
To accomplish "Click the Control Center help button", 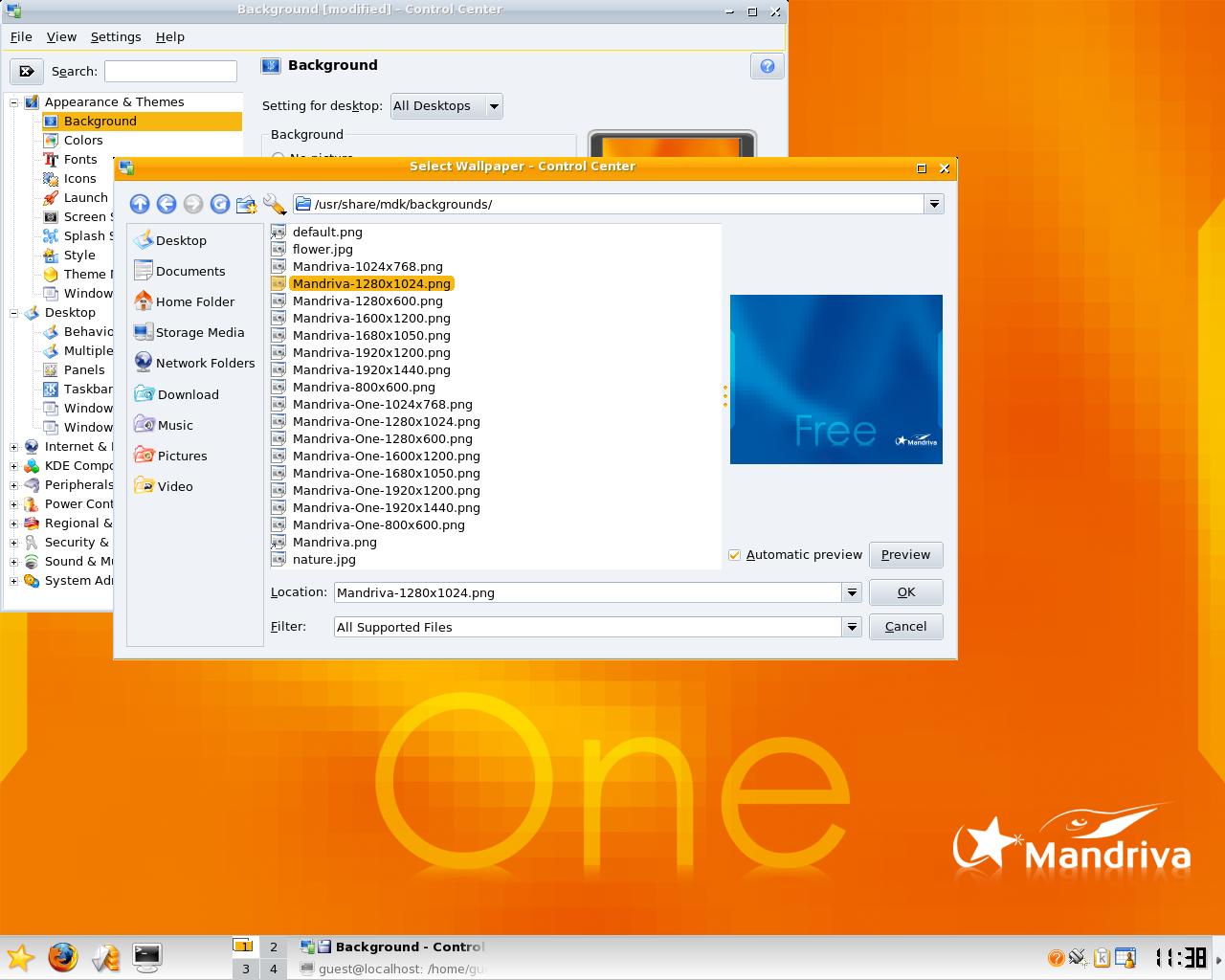I will pyautogui.click(x=768, y=66).
